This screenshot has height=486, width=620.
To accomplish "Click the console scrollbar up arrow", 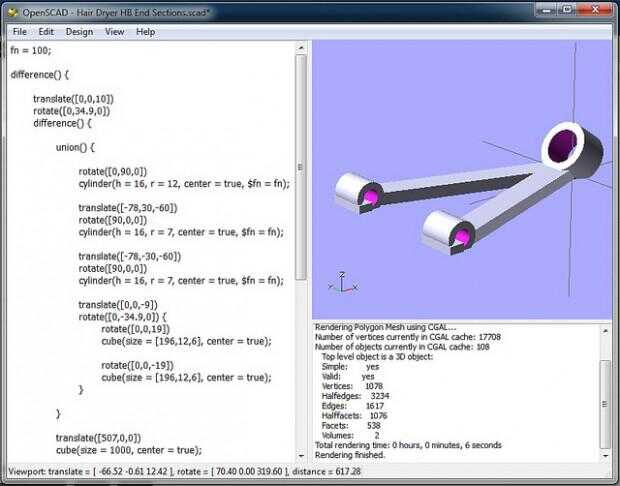I will (605, 331).
